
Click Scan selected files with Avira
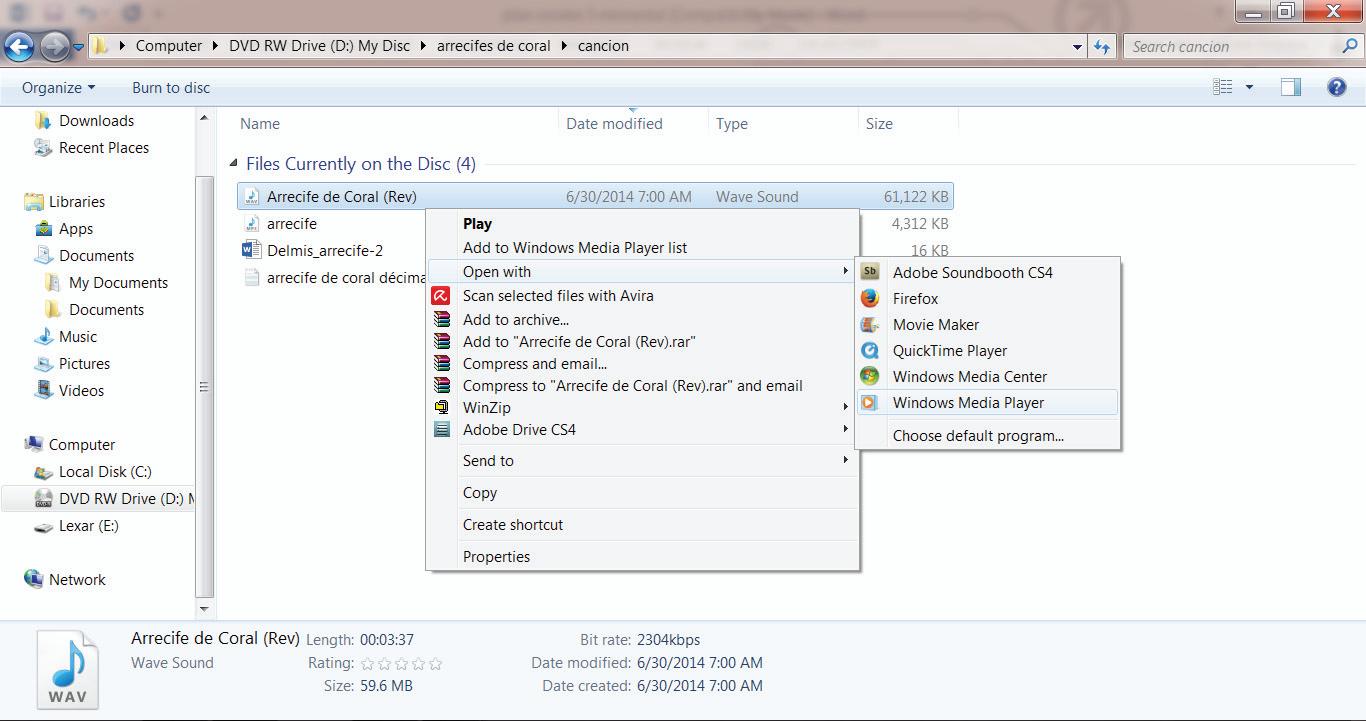click(643, 296)
